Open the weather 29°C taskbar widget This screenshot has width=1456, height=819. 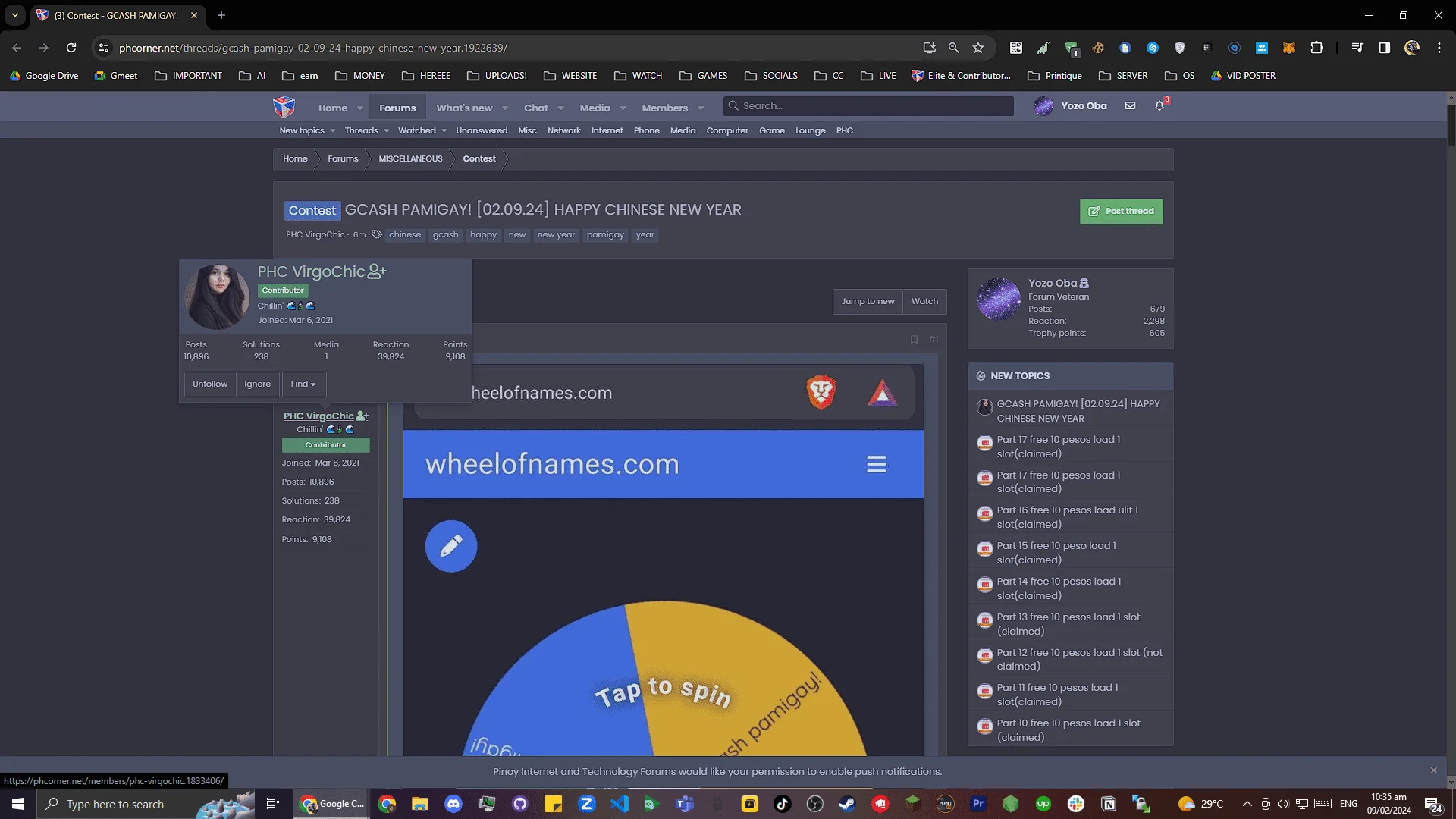pos(1201,804)
